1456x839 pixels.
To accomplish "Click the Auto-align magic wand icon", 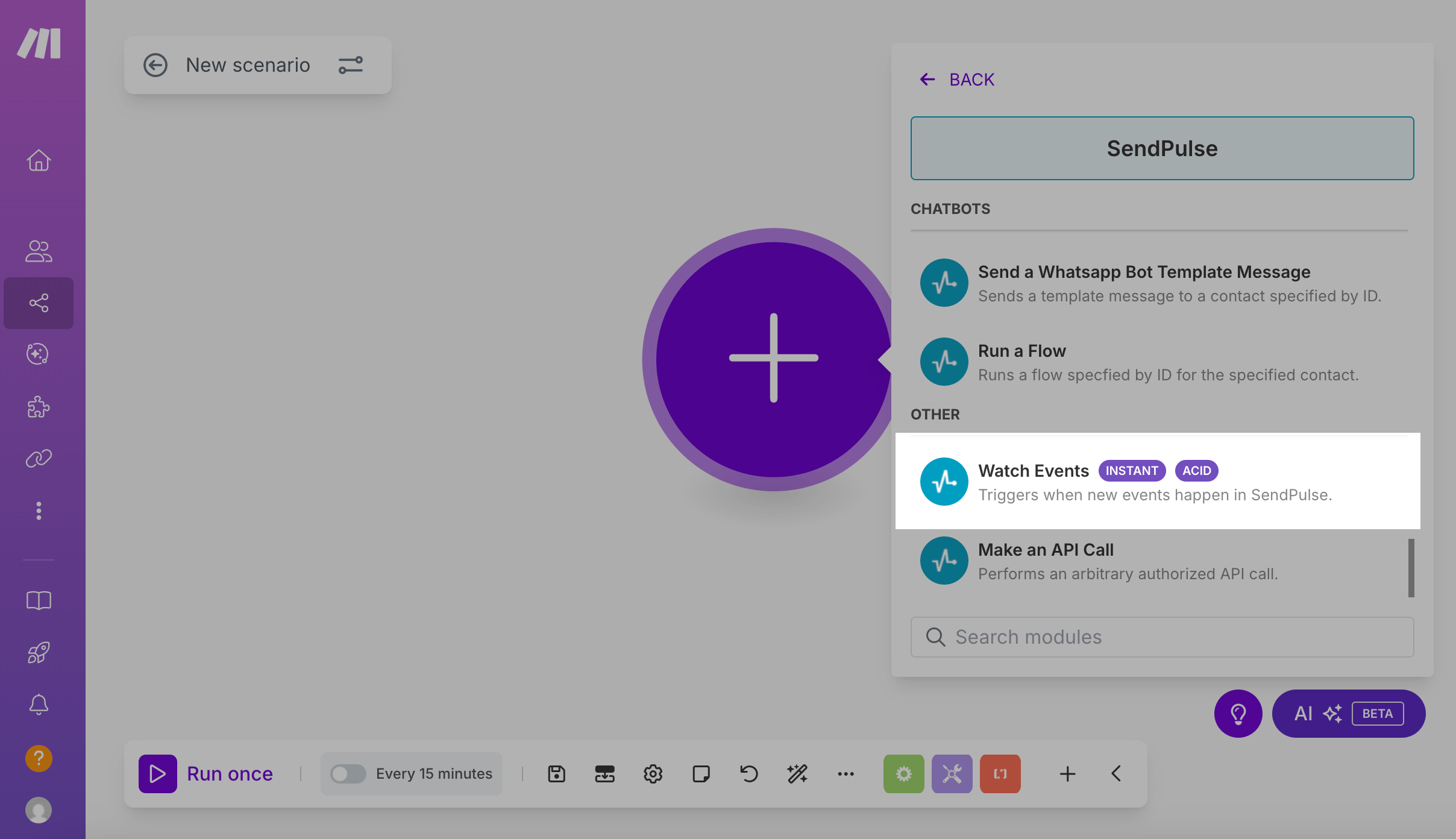I will pos(797,773).
